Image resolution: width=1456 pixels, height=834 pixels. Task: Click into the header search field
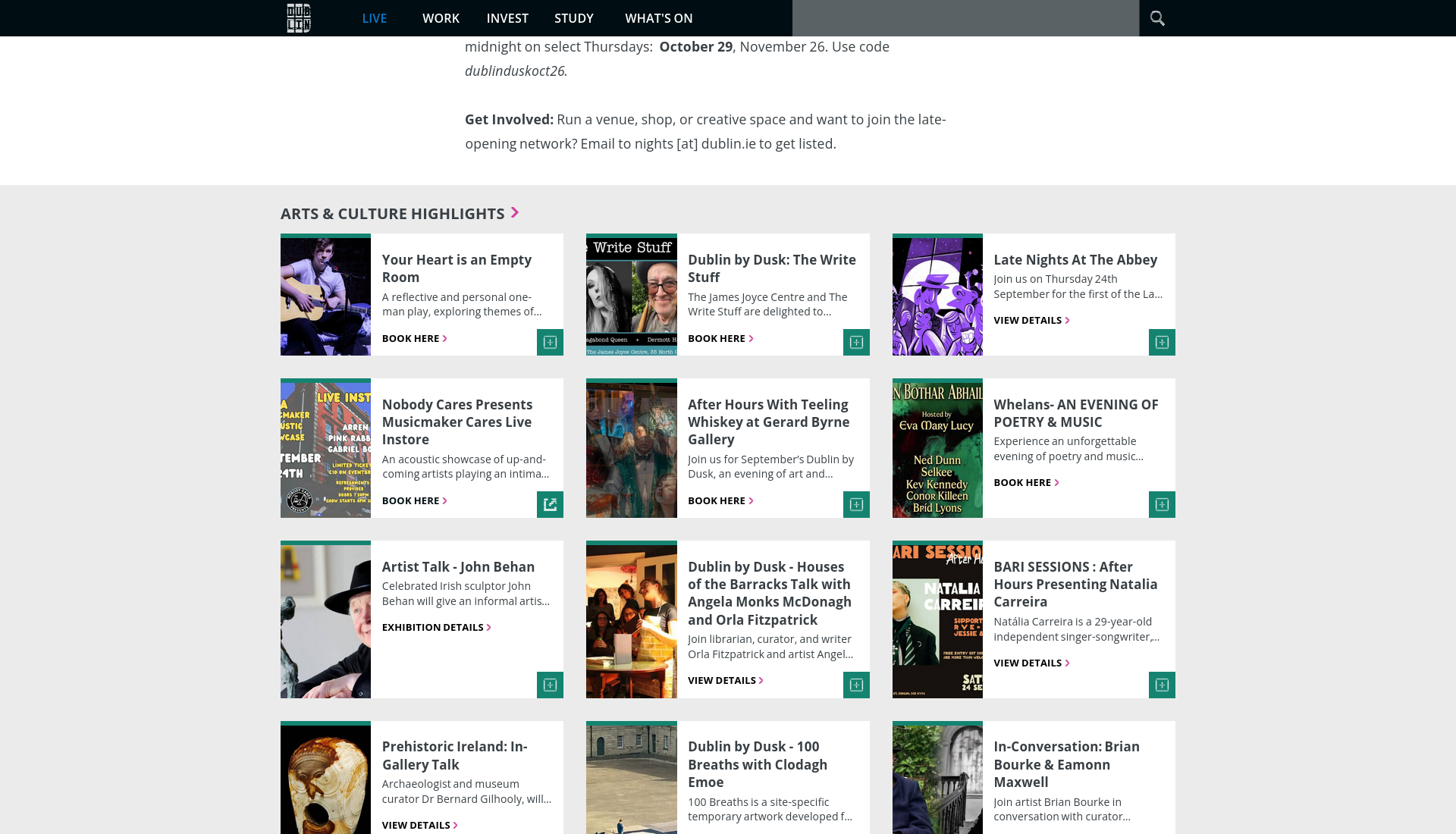tap(965, 18)
